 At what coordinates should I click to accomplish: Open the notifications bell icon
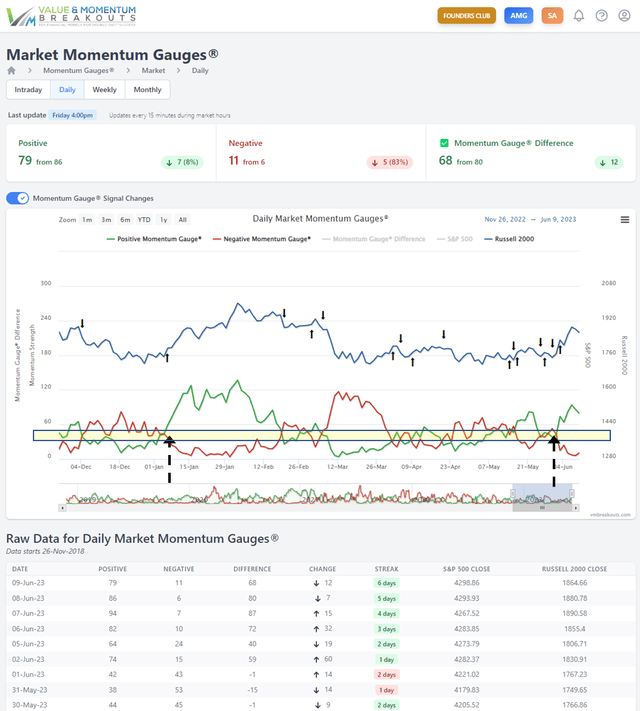coord(578,16)
